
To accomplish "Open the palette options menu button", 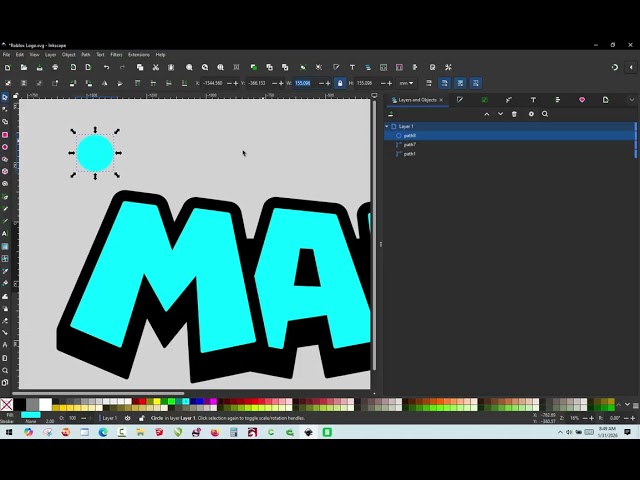I will tap(636, 405).
